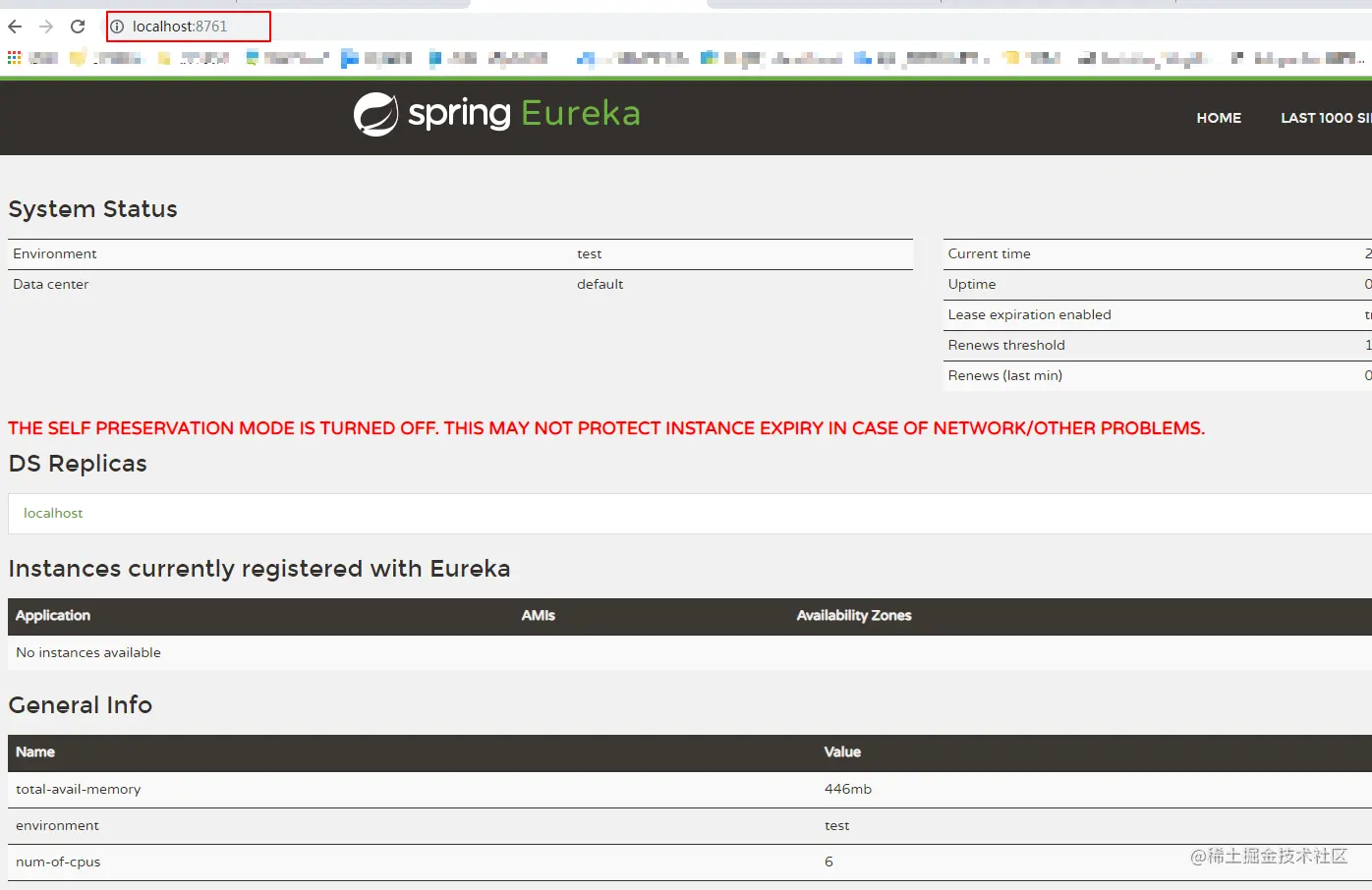Select the Renews (last min) label
Viewport: 1372px width, 890px height.
click(1005, 375)
